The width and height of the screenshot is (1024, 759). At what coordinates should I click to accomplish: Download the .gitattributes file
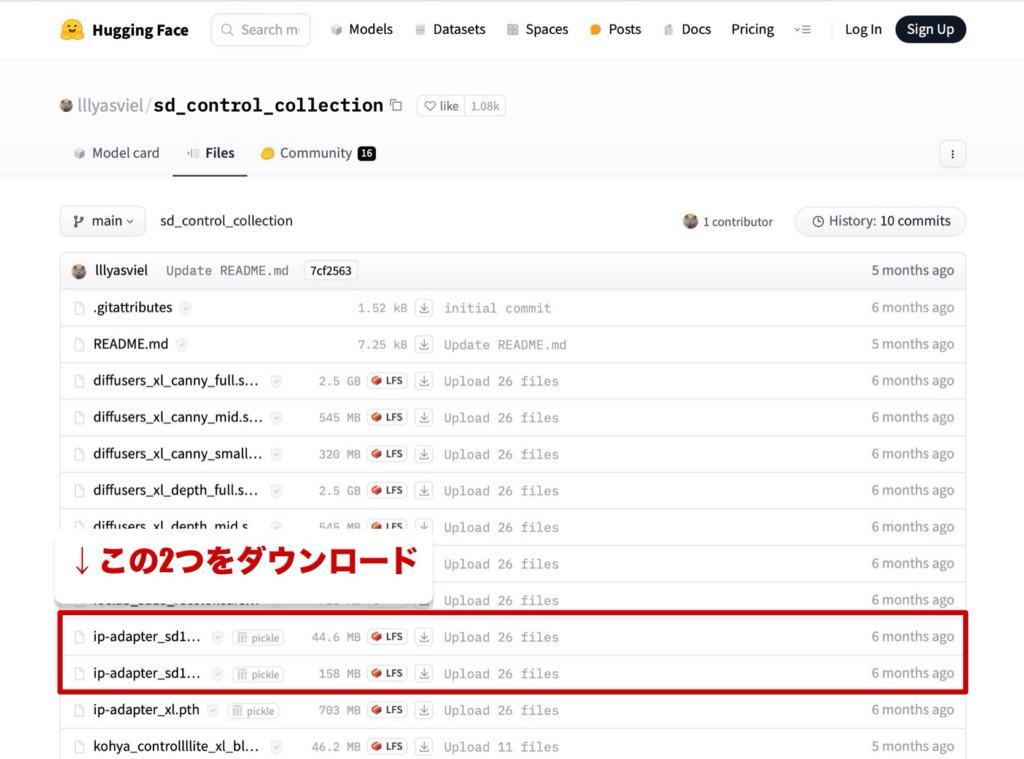[424, 308]
